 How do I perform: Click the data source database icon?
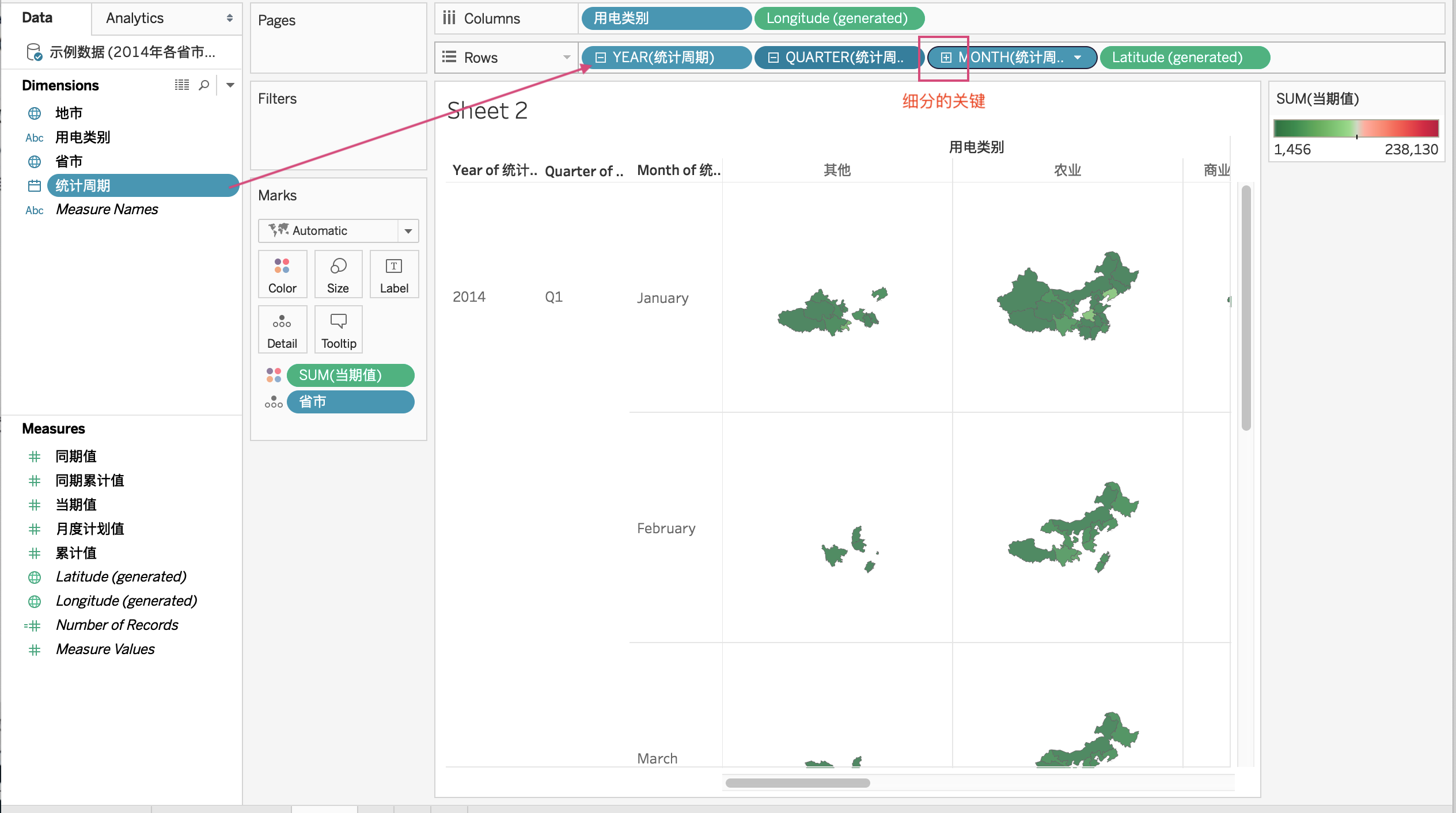(34, 52)
